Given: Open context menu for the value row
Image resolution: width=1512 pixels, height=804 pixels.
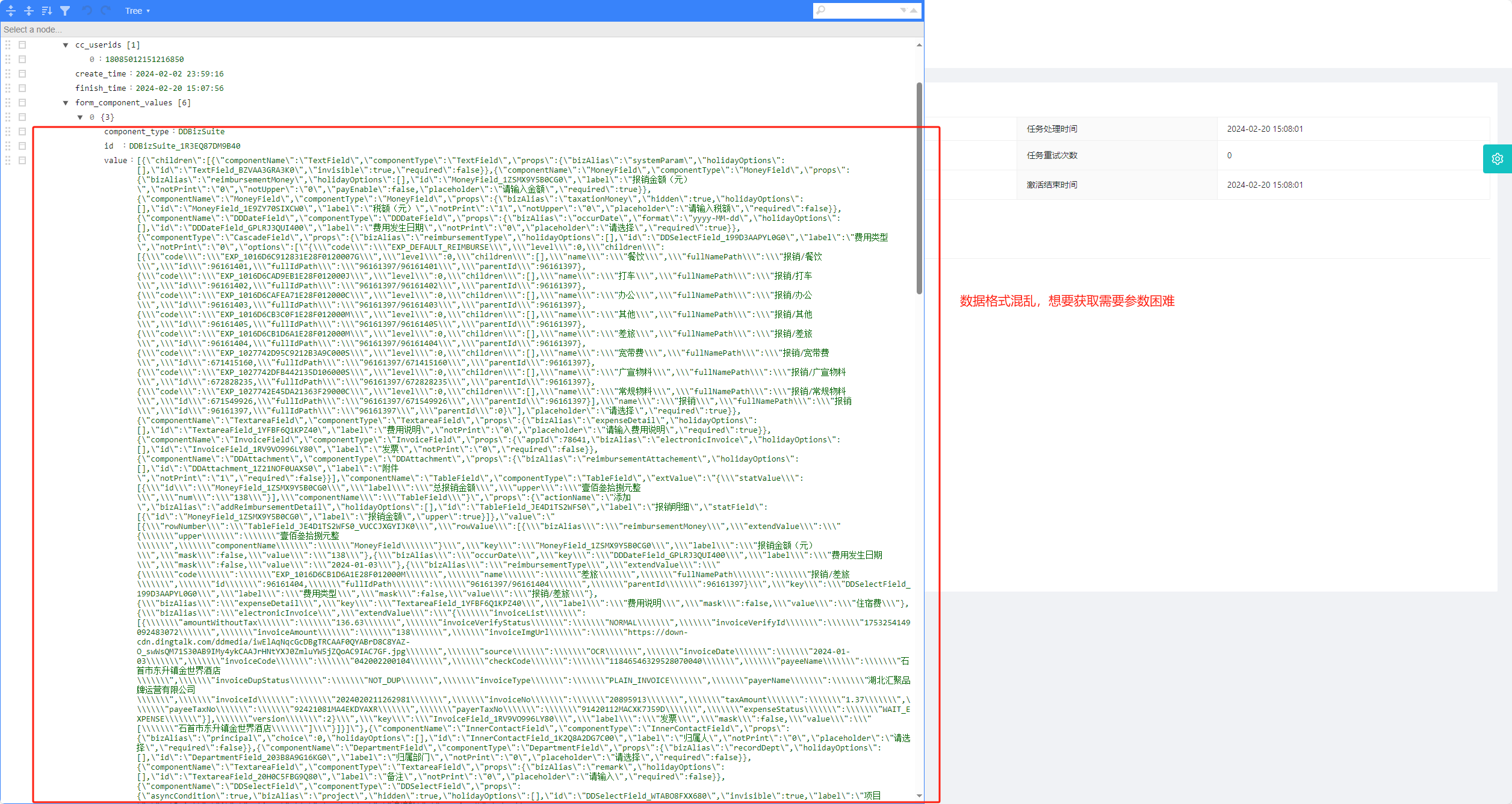Looking at the screenshot, I should coord(22,161).
